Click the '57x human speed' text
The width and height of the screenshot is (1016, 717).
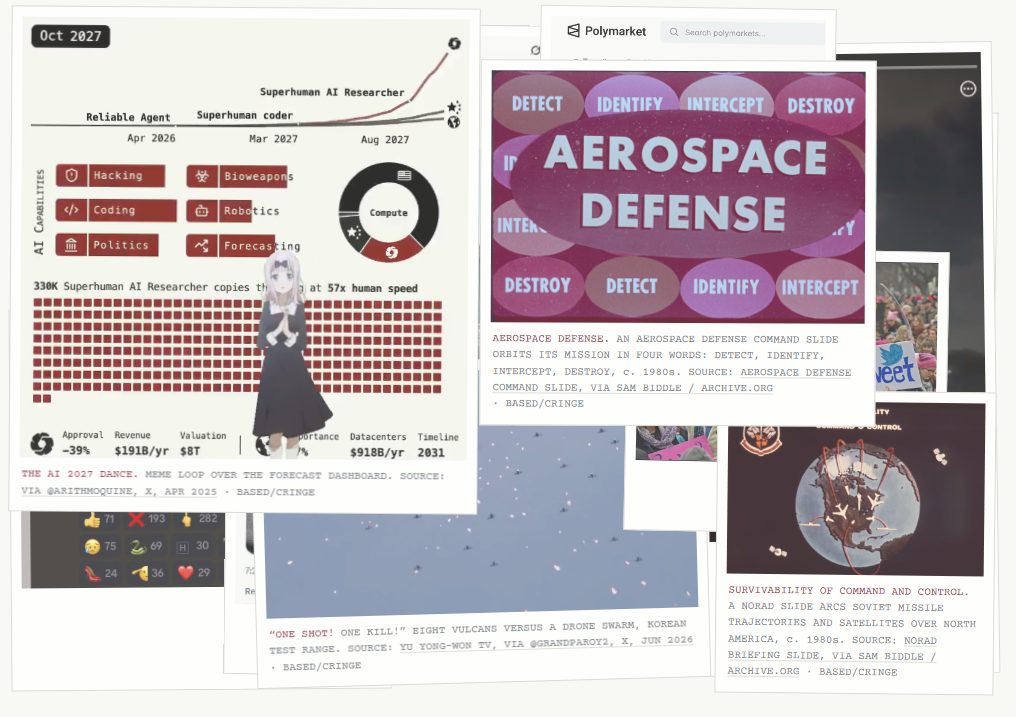(x=373, y=288)
